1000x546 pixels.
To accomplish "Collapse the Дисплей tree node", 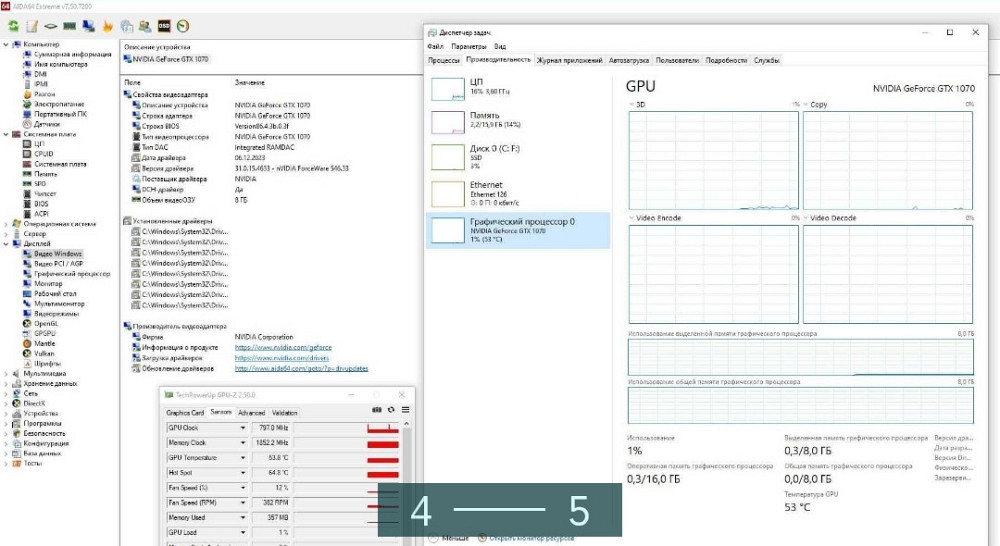I will pos(6,244).
